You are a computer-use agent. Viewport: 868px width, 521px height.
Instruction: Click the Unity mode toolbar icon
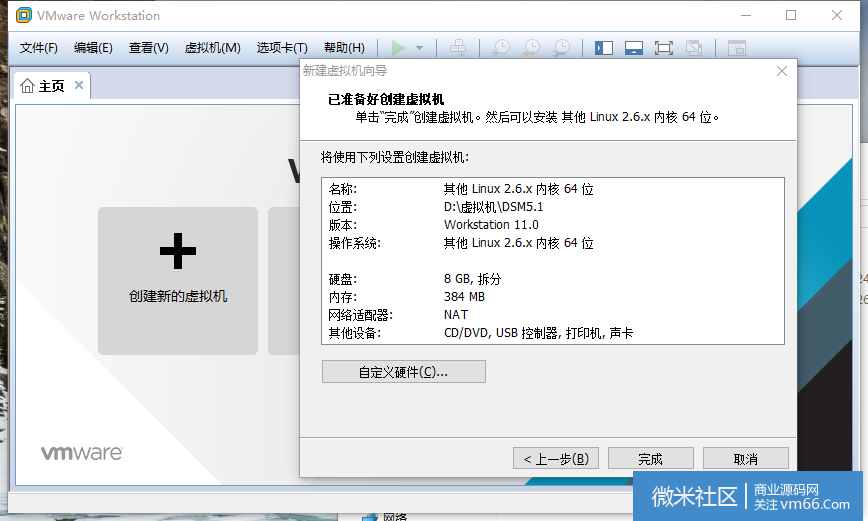pyautogui.click(x=694, y=48)
